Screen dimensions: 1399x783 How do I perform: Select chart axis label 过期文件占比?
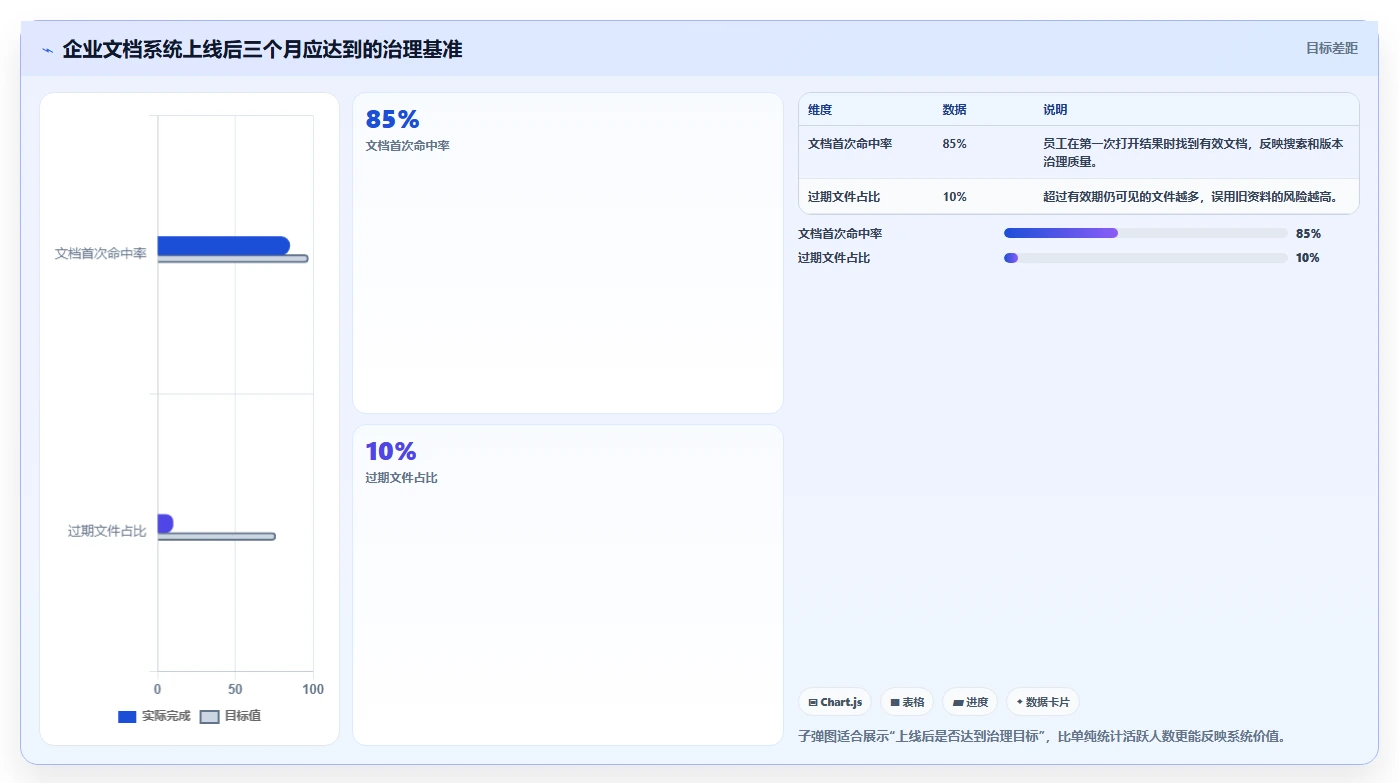click(107, 531)
